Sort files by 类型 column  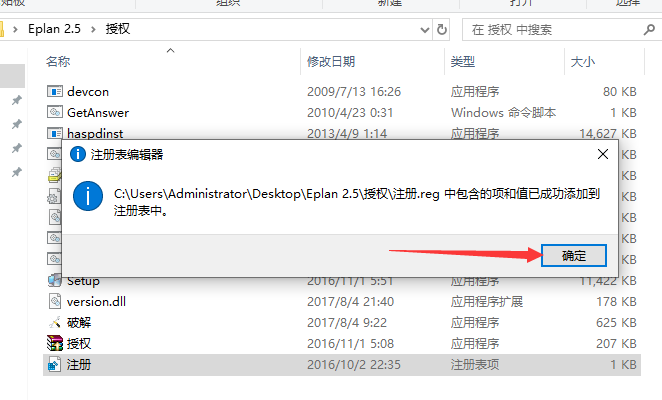(x=463, y=62)
